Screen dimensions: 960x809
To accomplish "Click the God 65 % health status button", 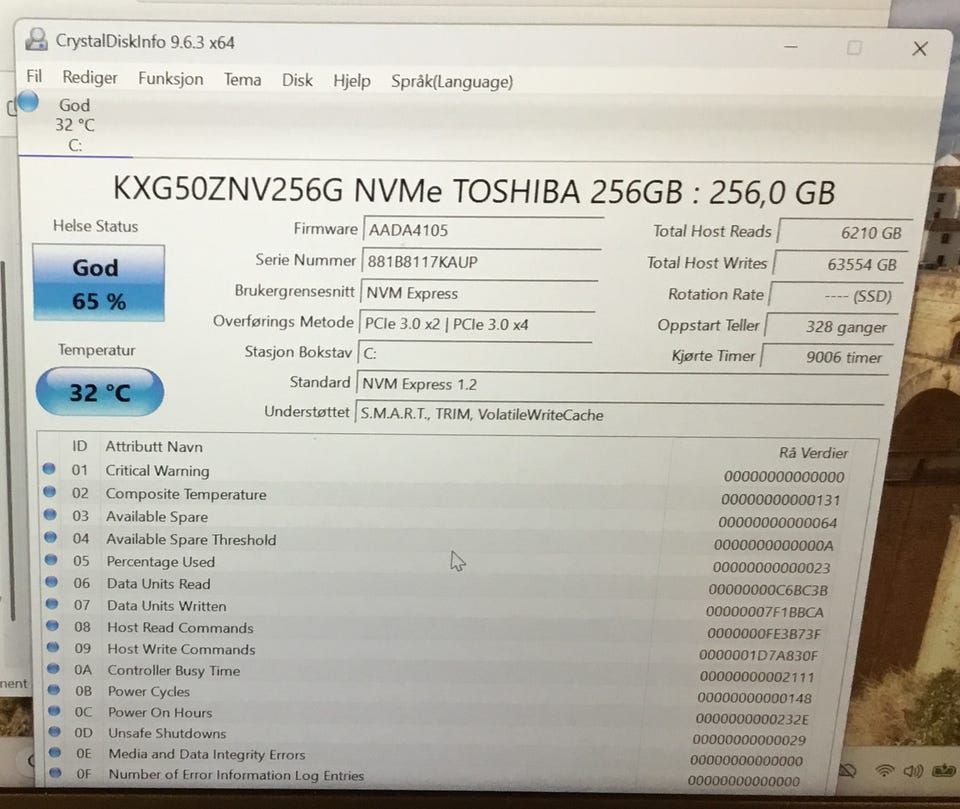I will [99, 283].
